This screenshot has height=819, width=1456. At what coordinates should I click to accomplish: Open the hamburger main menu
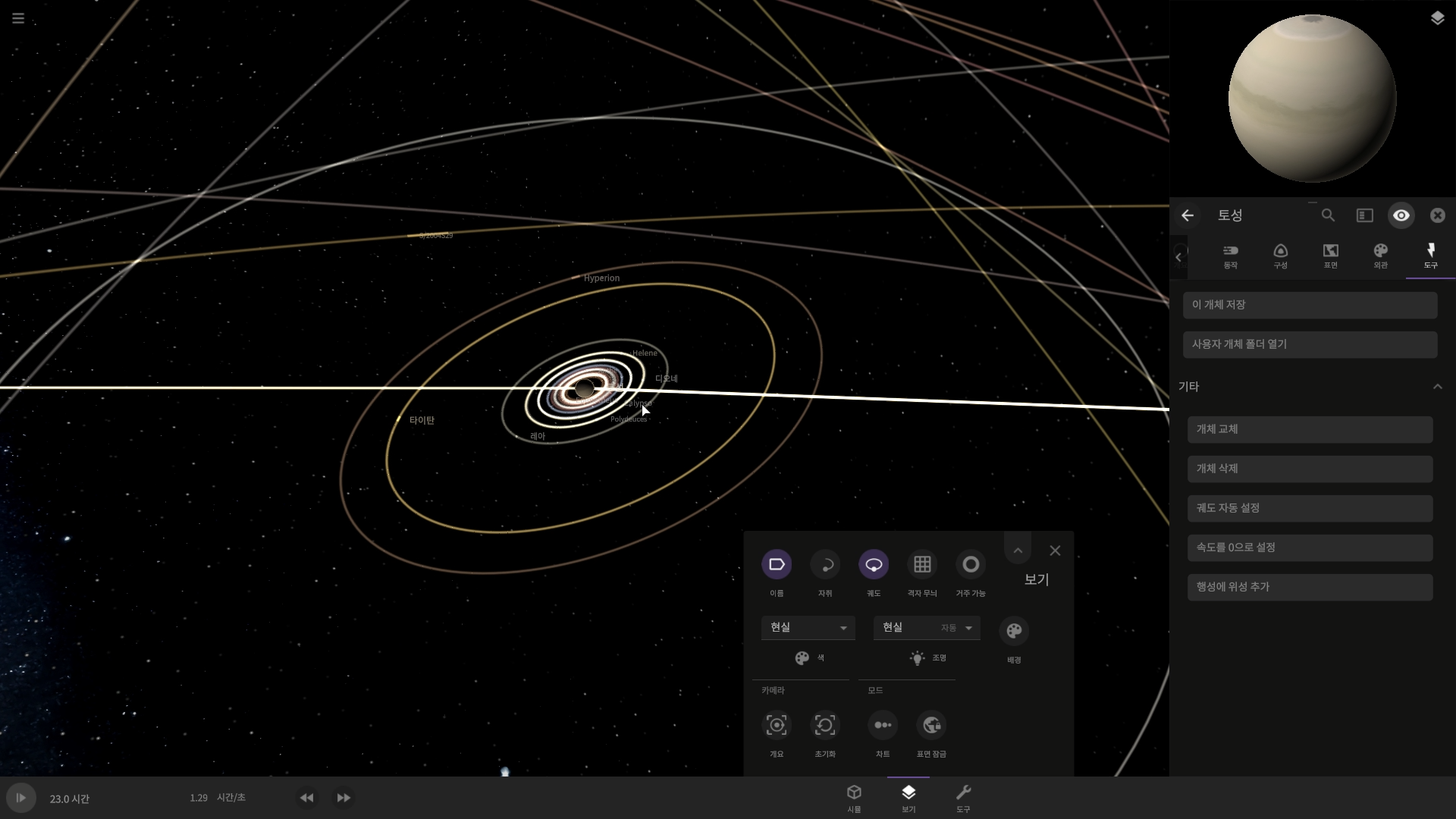[18, 18]
